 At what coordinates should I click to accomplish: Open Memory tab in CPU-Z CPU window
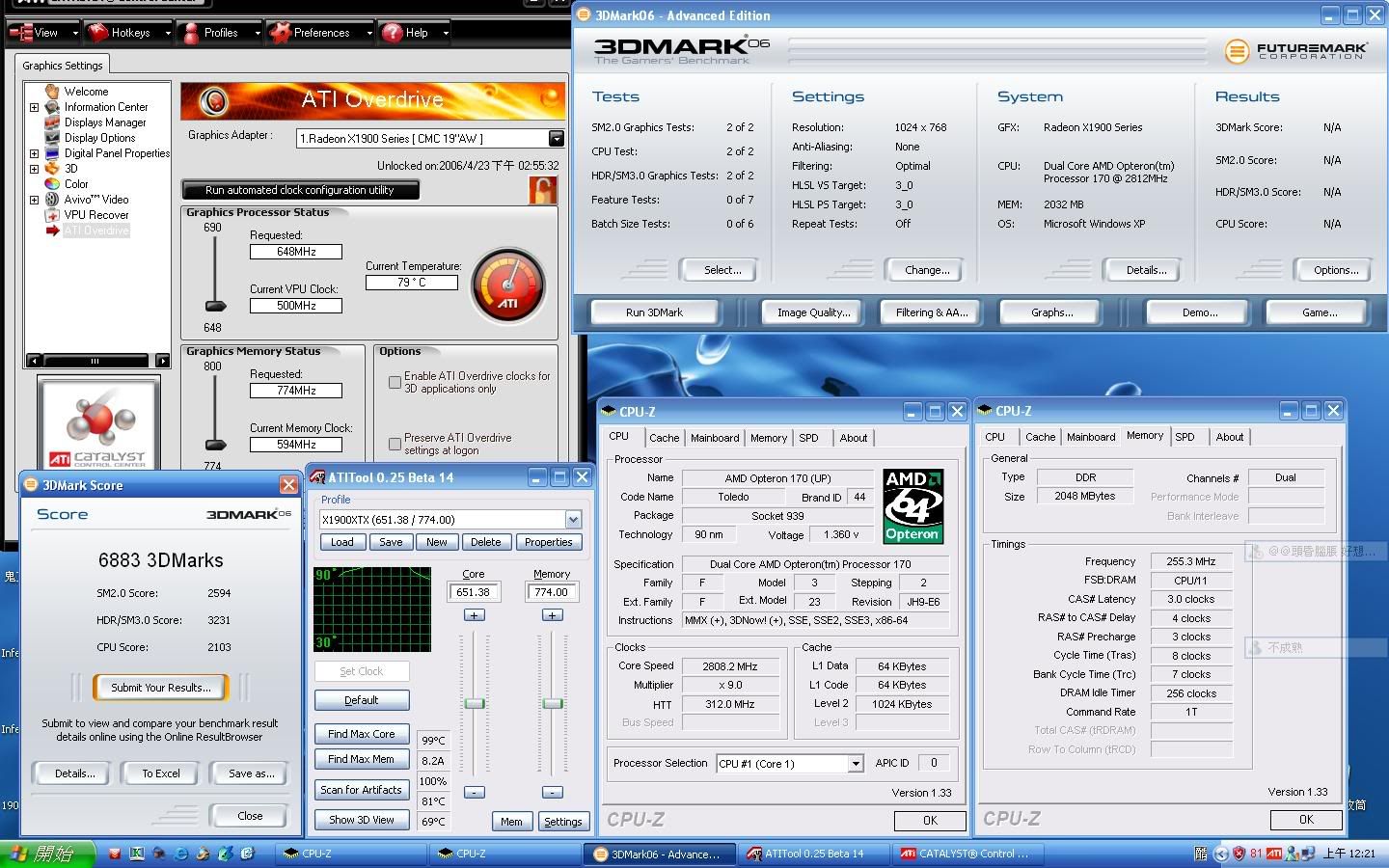click(x=769, y=438)
